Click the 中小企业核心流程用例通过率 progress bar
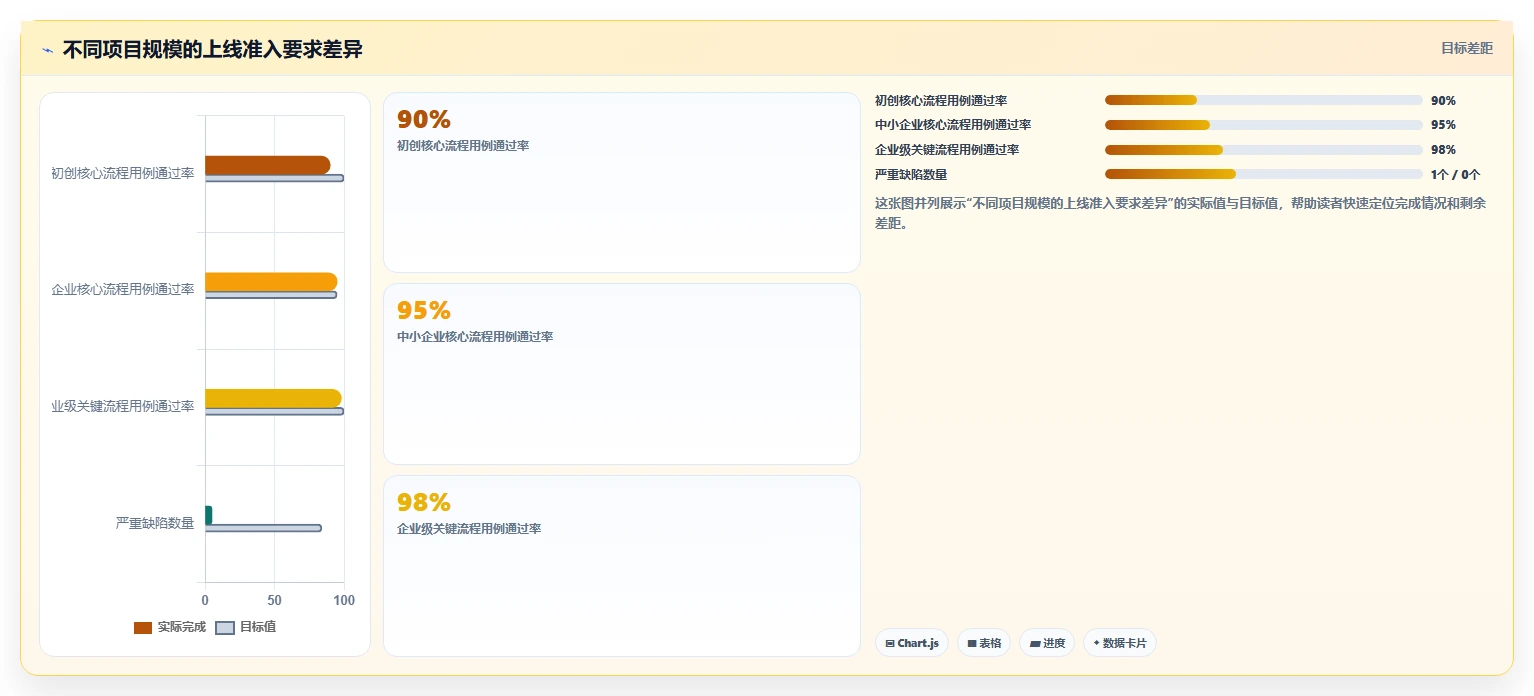The height and width of the screenshot is (696, 1534). pos(1263,125)
